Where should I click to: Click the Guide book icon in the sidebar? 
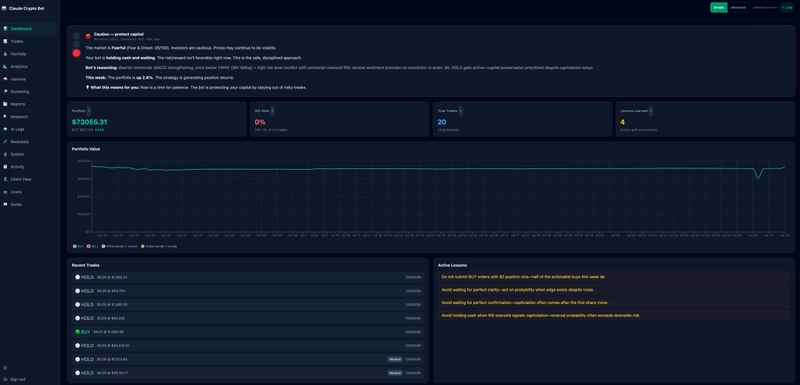5,204
